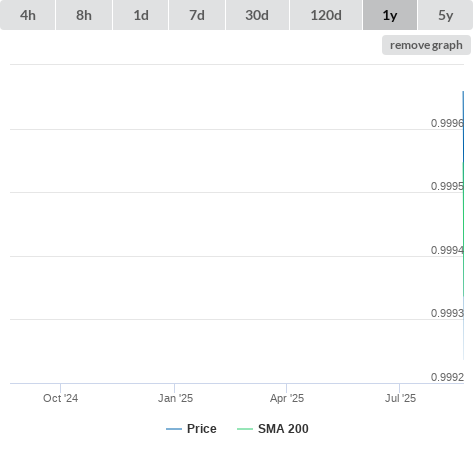Screen dimensions: 474x455
Task: Choose the 7d time range
Action: click(197, 15)
